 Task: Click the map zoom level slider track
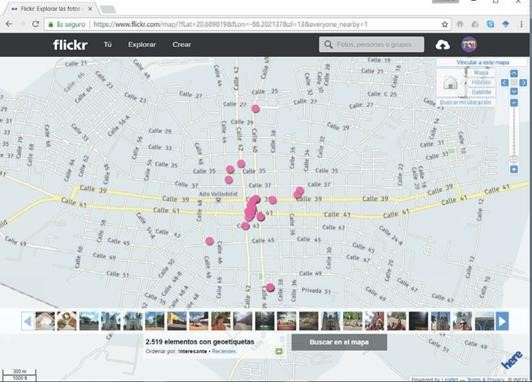tap(514, 134)
